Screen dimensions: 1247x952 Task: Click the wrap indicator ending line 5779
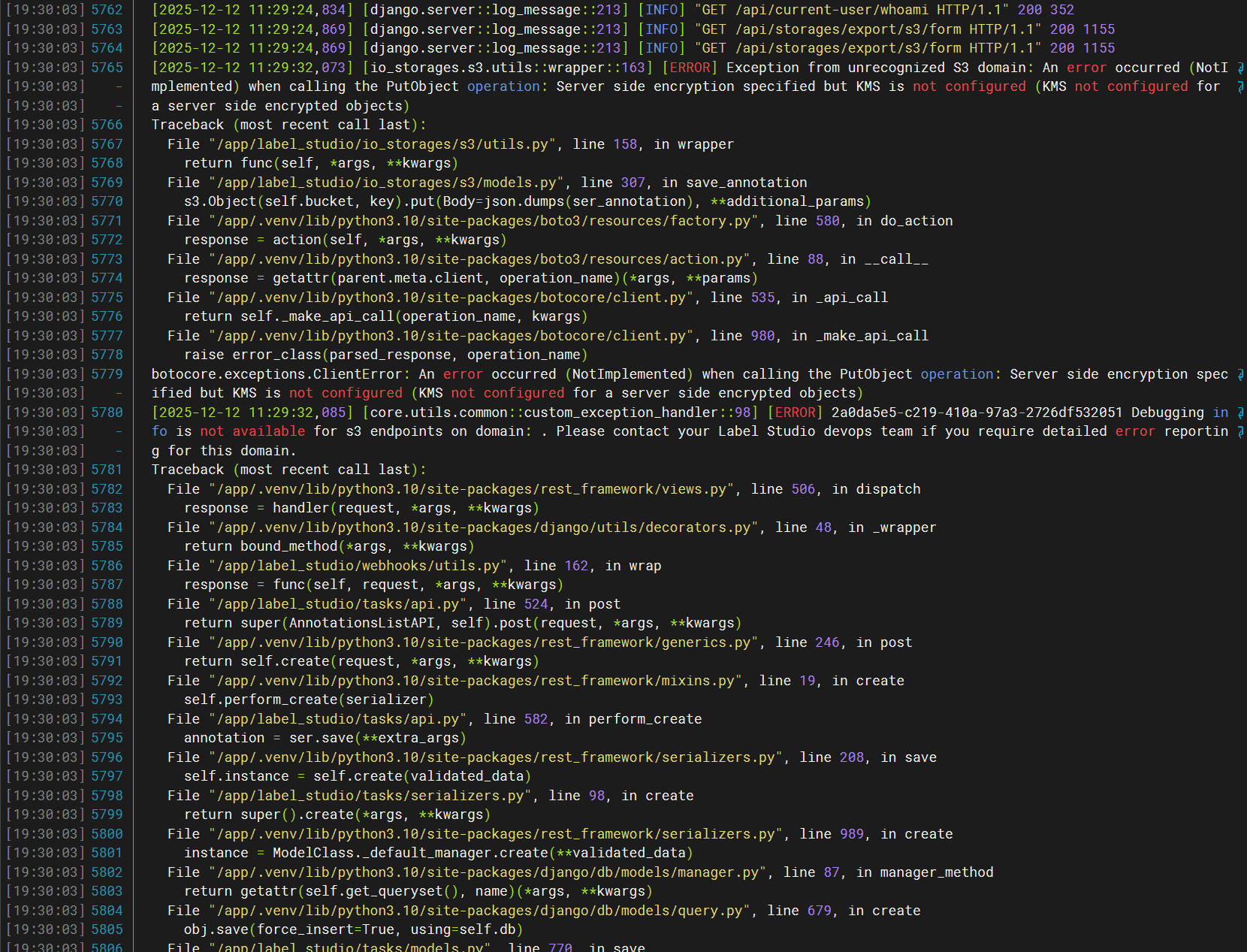click(1240, 374)
